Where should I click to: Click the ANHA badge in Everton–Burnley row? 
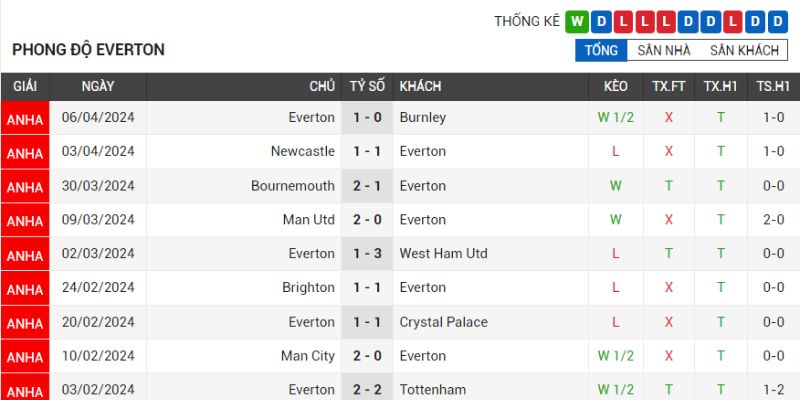[24, 119]
